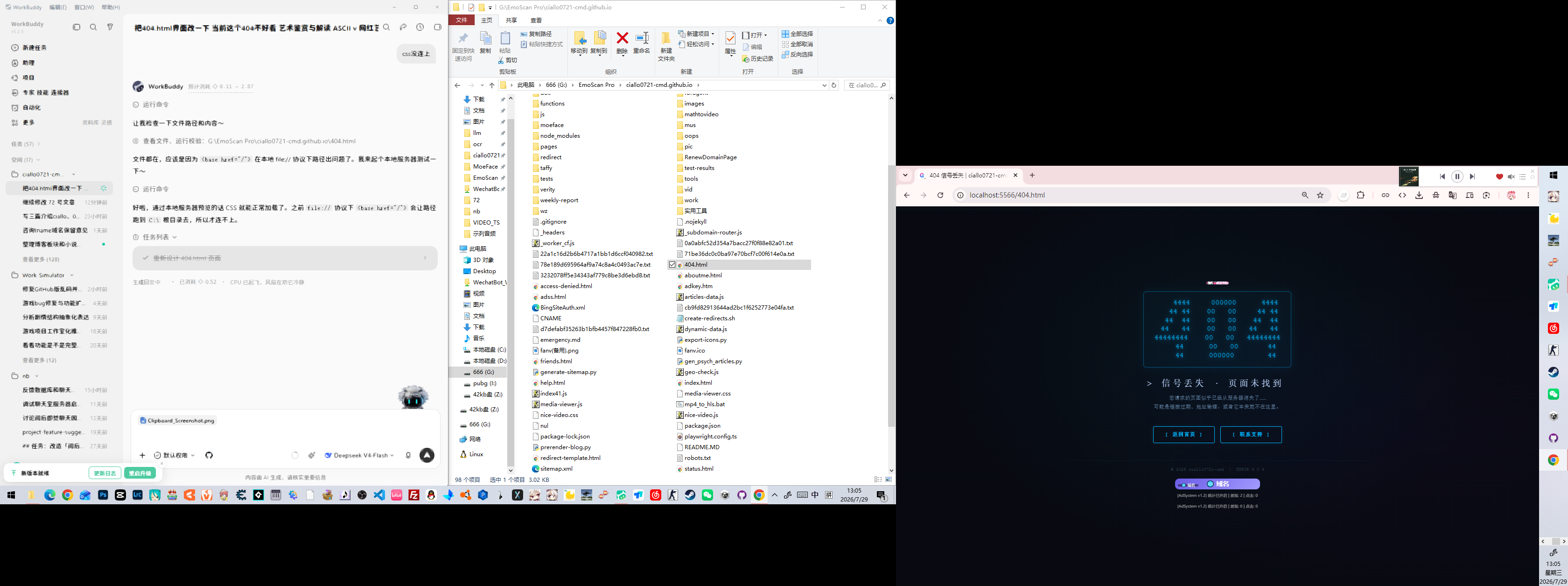Click the microphone voice input icon
The image size is (1568, 586).
click(x=408, y=455)
